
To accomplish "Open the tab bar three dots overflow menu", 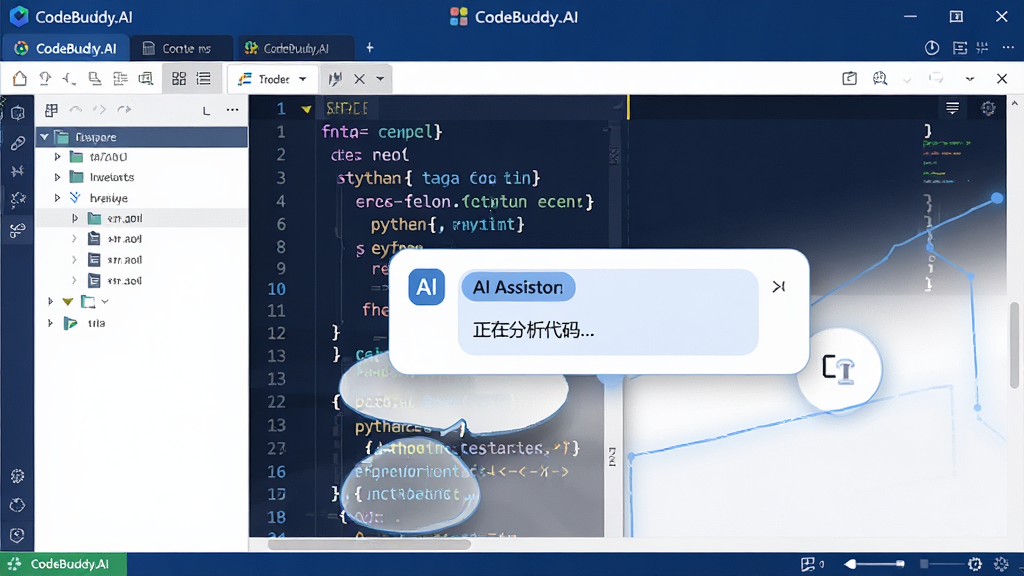I will 1008,48.
